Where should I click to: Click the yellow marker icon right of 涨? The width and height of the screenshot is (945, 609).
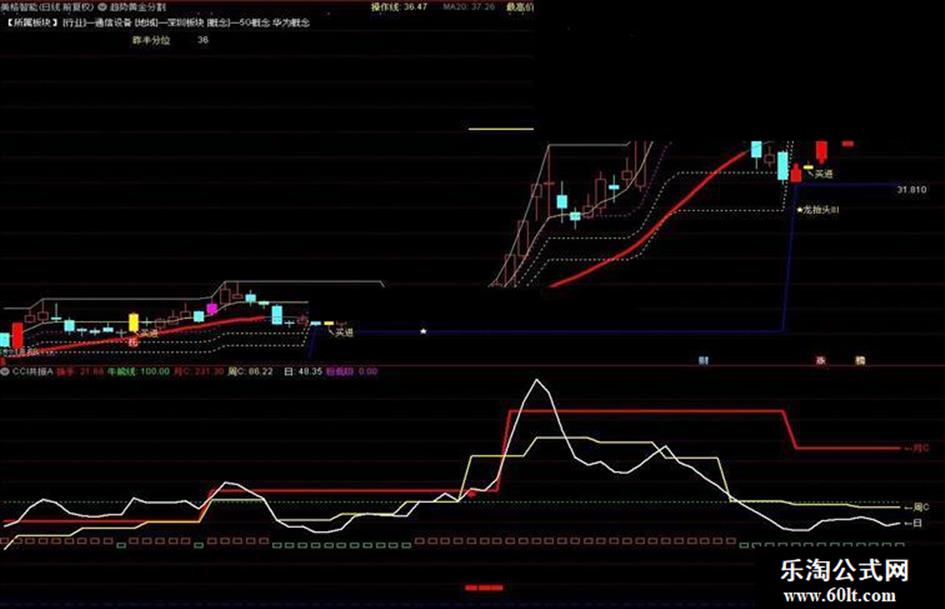point(861,361)
